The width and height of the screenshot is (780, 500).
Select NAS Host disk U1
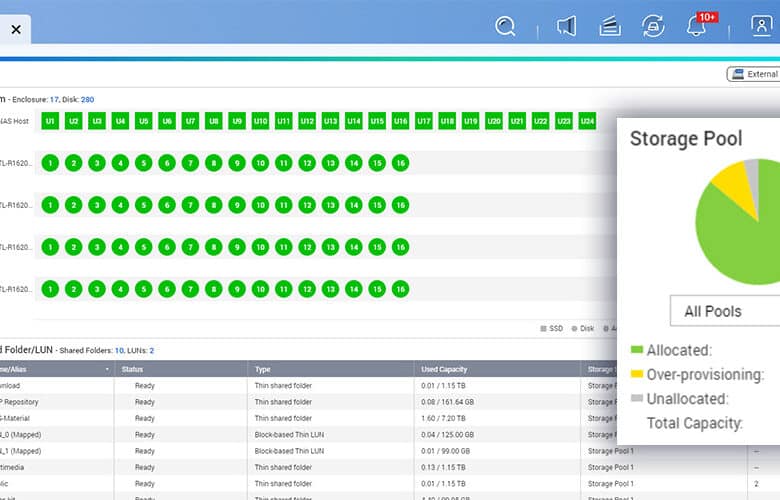coord(50,121)
